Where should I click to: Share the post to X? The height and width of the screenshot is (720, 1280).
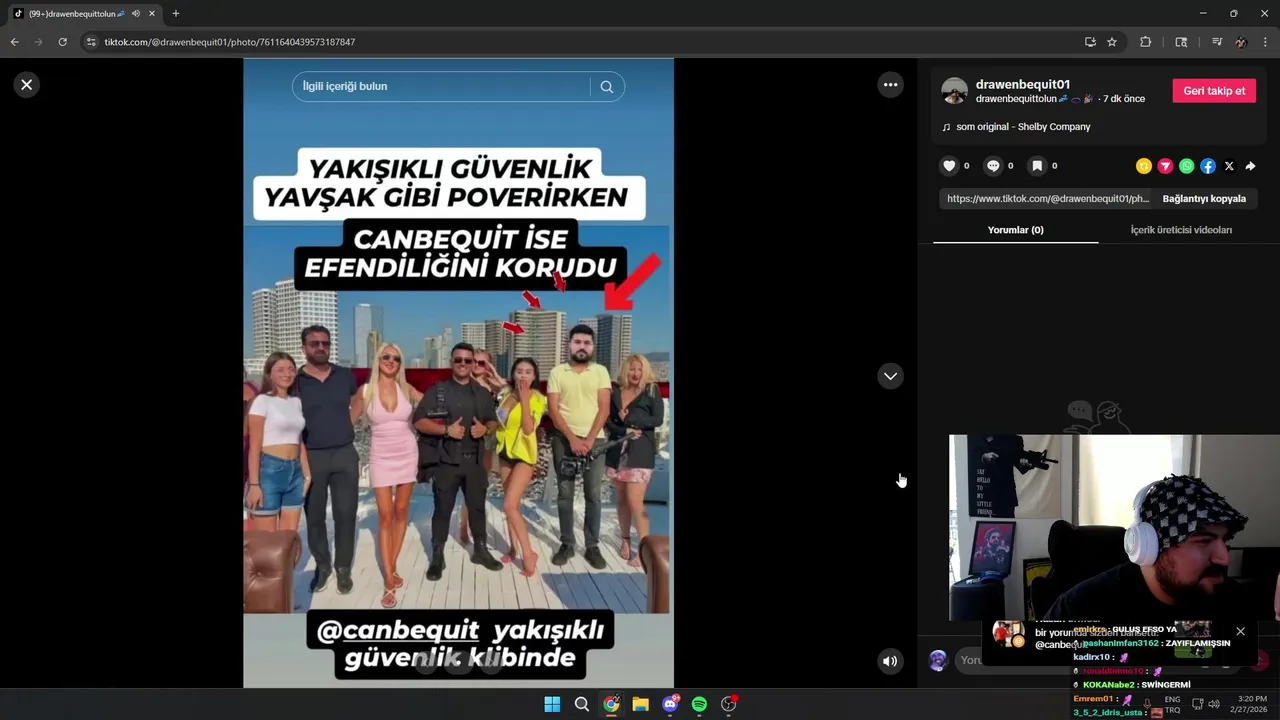tap(1229, 166)
